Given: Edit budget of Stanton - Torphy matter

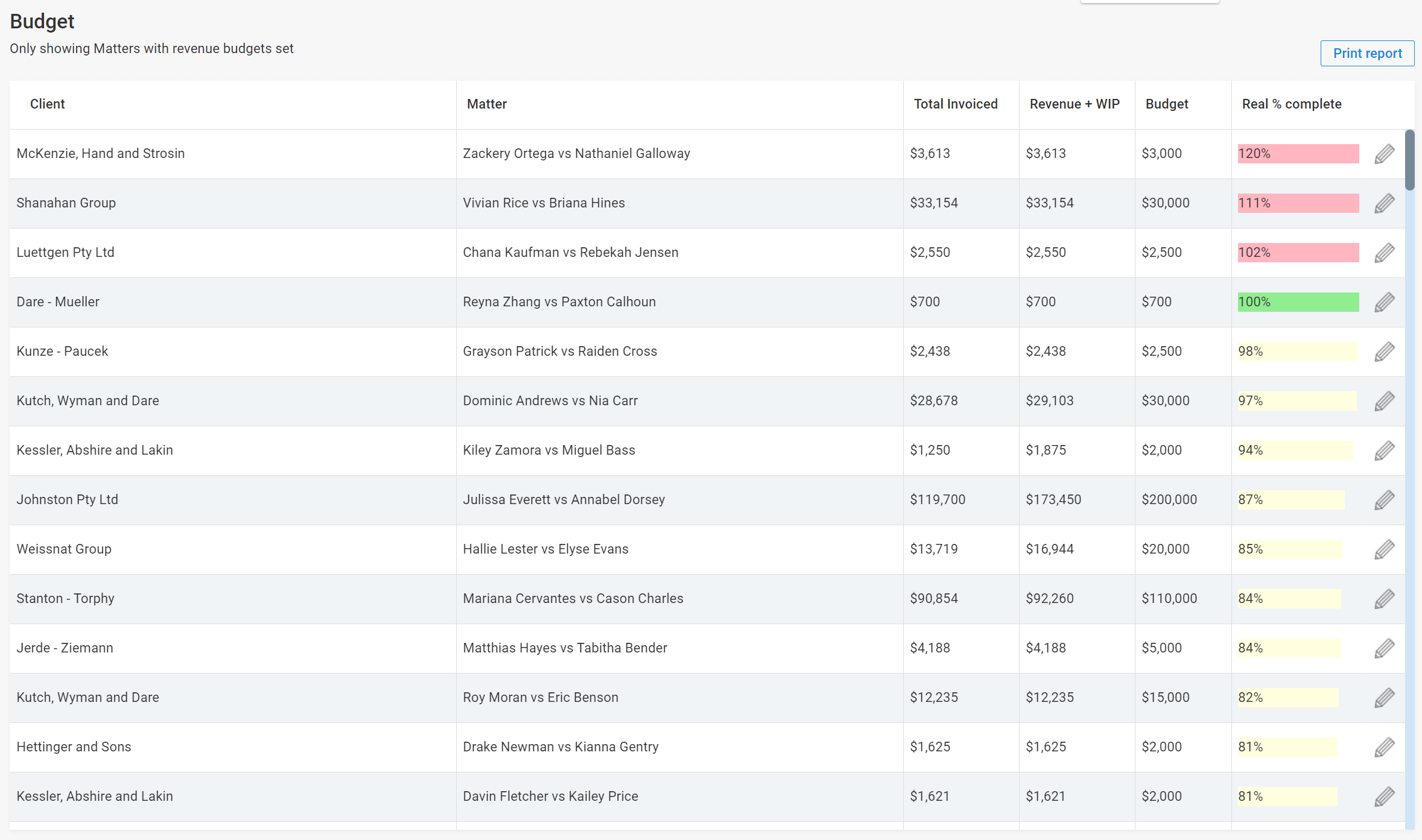Looking at the screenshot, I should (1384, 599).
